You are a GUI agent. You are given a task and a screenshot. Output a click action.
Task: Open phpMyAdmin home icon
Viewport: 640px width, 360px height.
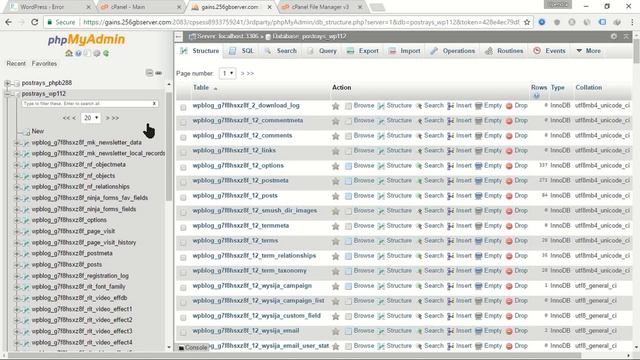(x=69, y=53)
